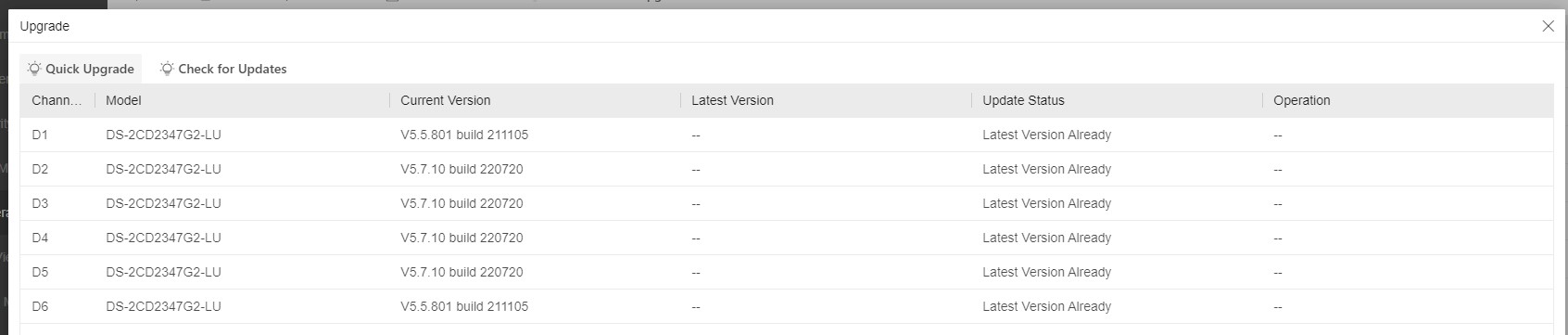
Task: Click the Channel column header
Action: tap(57, 100)
